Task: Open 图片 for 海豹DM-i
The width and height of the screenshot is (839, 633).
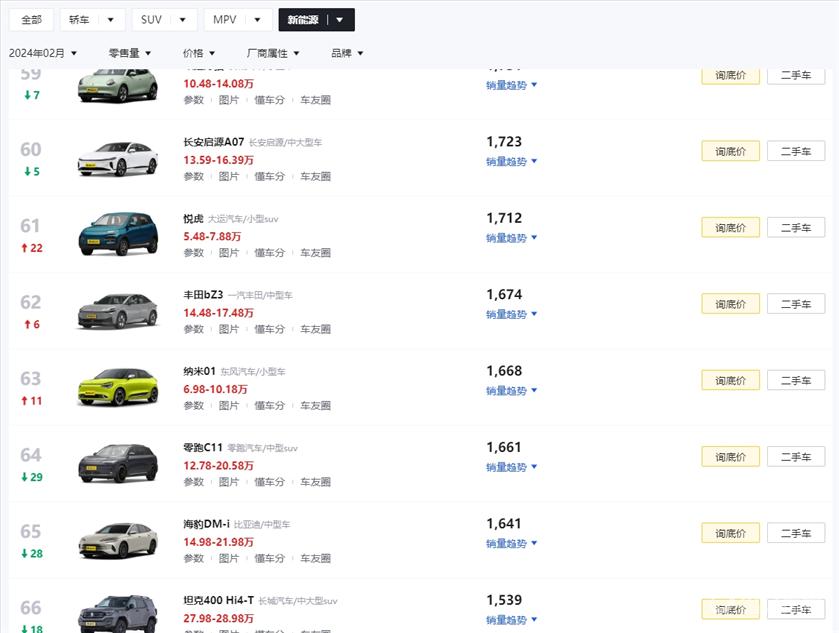Action: pos(228,558)
